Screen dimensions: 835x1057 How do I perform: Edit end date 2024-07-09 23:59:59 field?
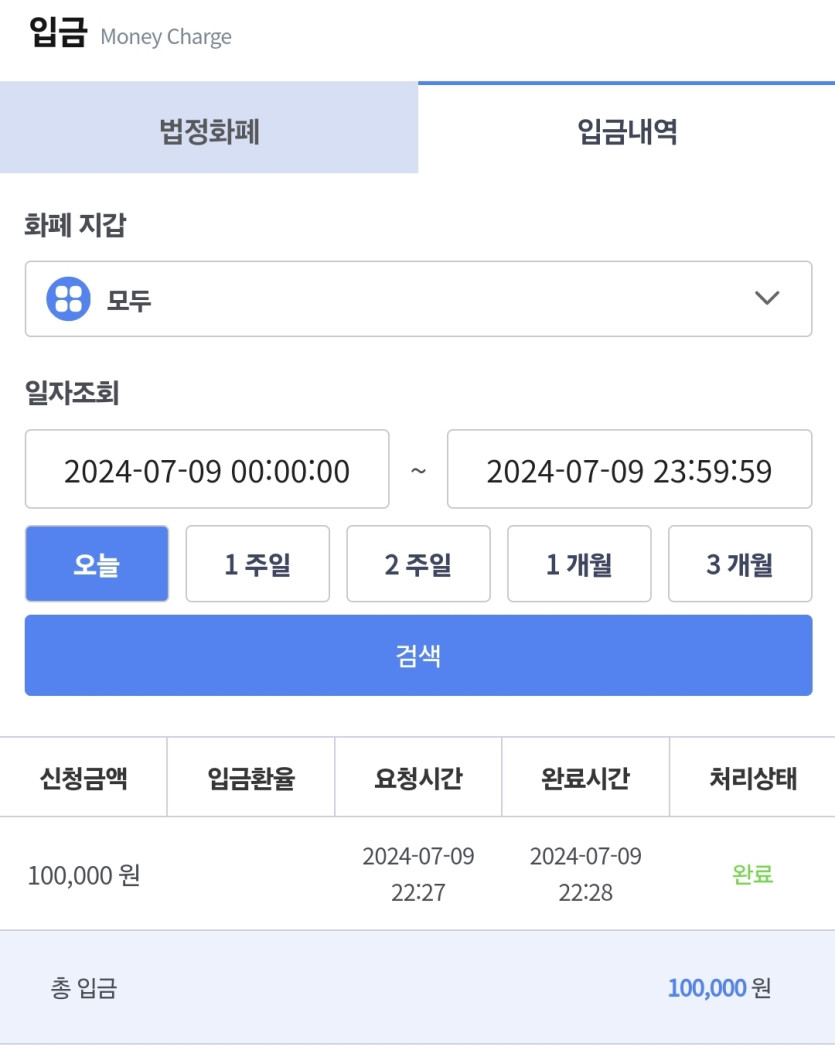pos(629,469)
